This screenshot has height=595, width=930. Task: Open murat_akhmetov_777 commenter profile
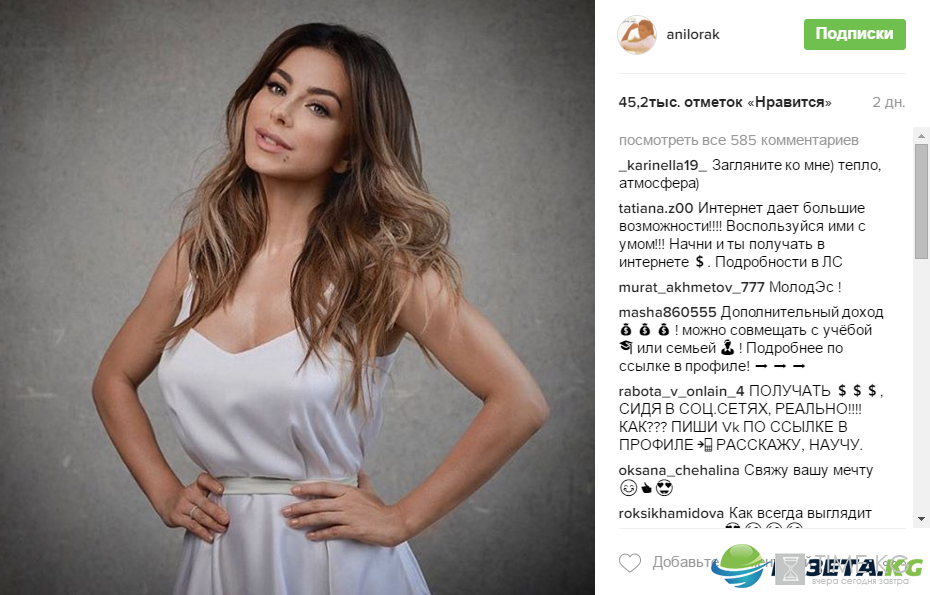(x=692, y=287)
